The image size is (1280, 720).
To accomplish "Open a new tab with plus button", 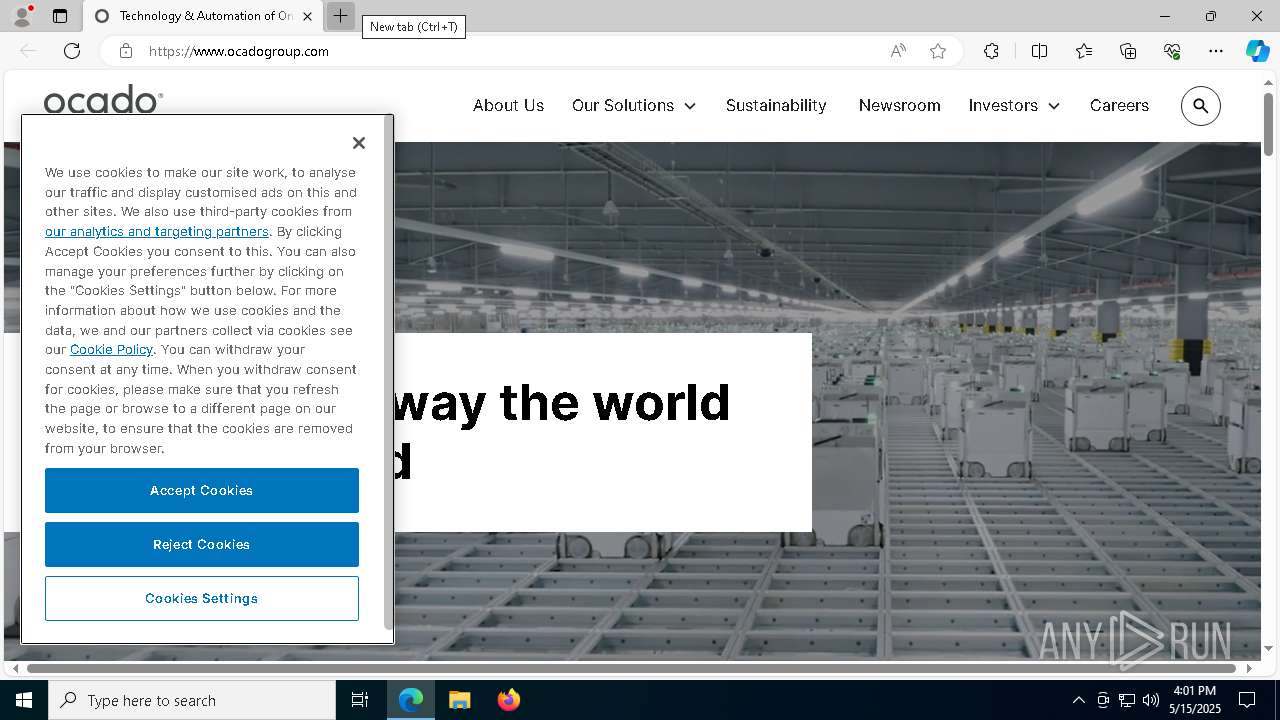I will click(340, 16).
